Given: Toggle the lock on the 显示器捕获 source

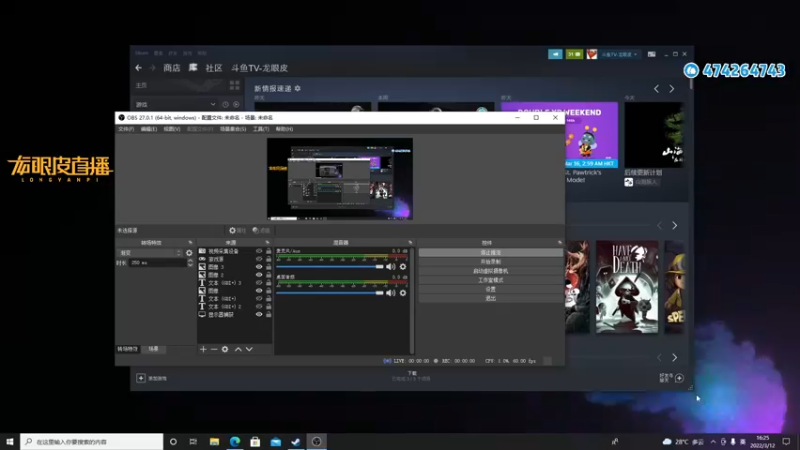Looking at the screenshot, I should pyautogui.click(x=268, y=314).
